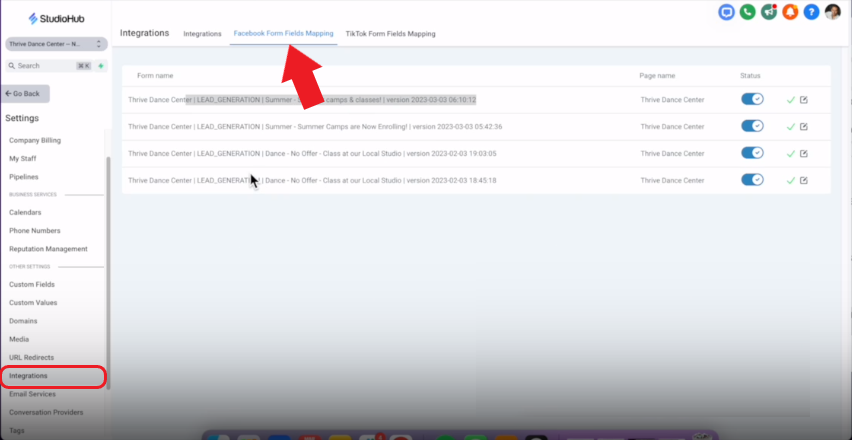Click the settings sidebar vertical scrollbar
This screenshot has width=852, height=440.
[108, 273]
